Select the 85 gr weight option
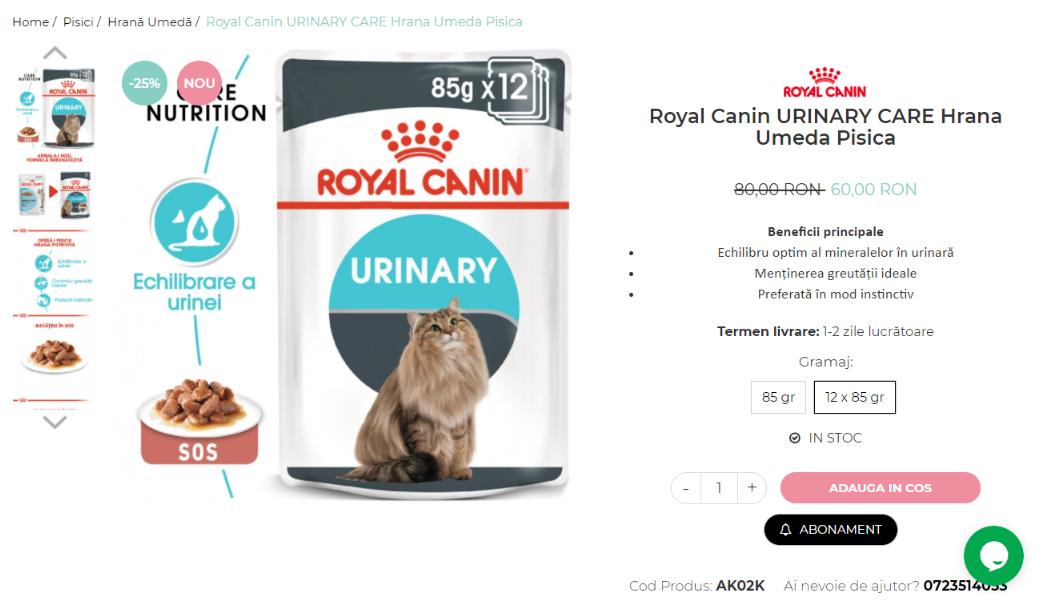Screen dimensions: 1043x605 (778, 397)
